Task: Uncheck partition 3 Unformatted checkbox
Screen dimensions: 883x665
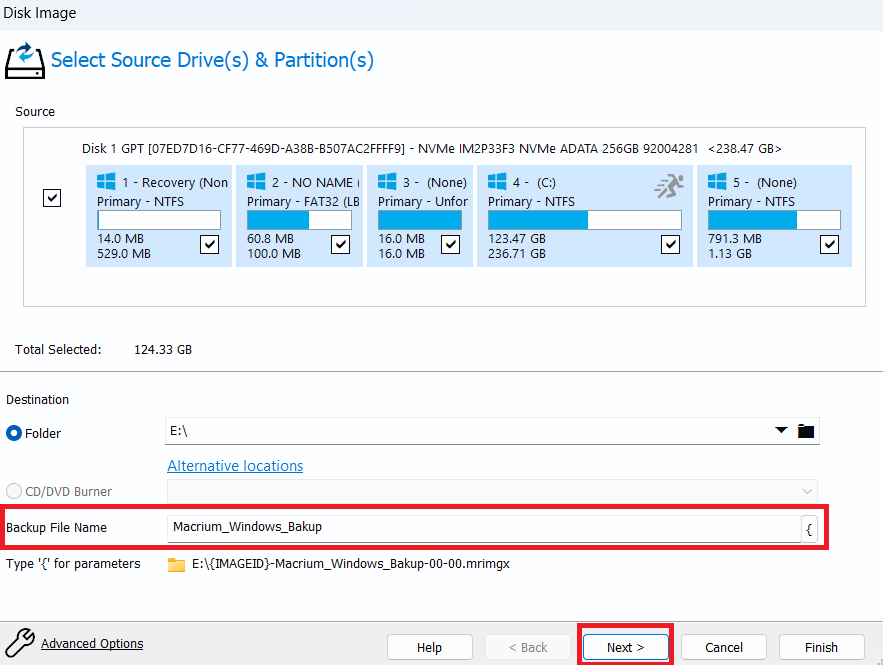Action: tap(451, 244)
